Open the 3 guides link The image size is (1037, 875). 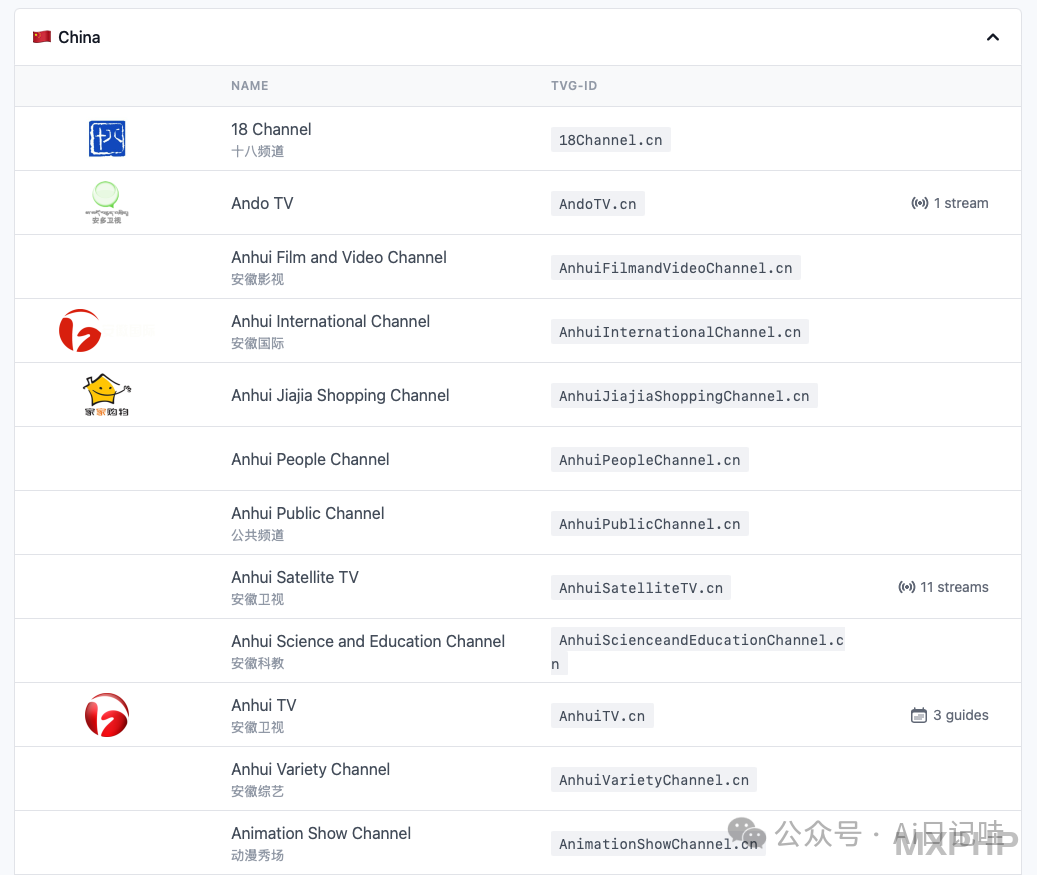click(950, 715)
